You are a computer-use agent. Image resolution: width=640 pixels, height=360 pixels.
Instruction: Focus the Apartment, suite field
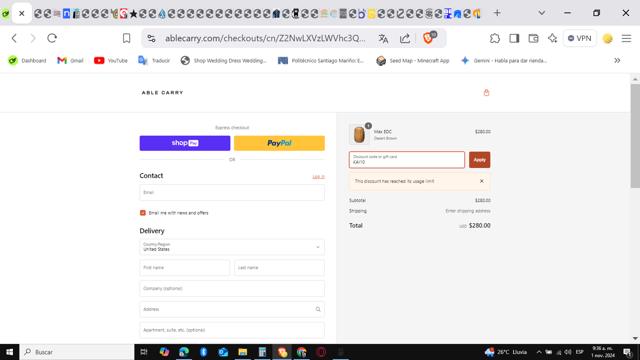232,330
